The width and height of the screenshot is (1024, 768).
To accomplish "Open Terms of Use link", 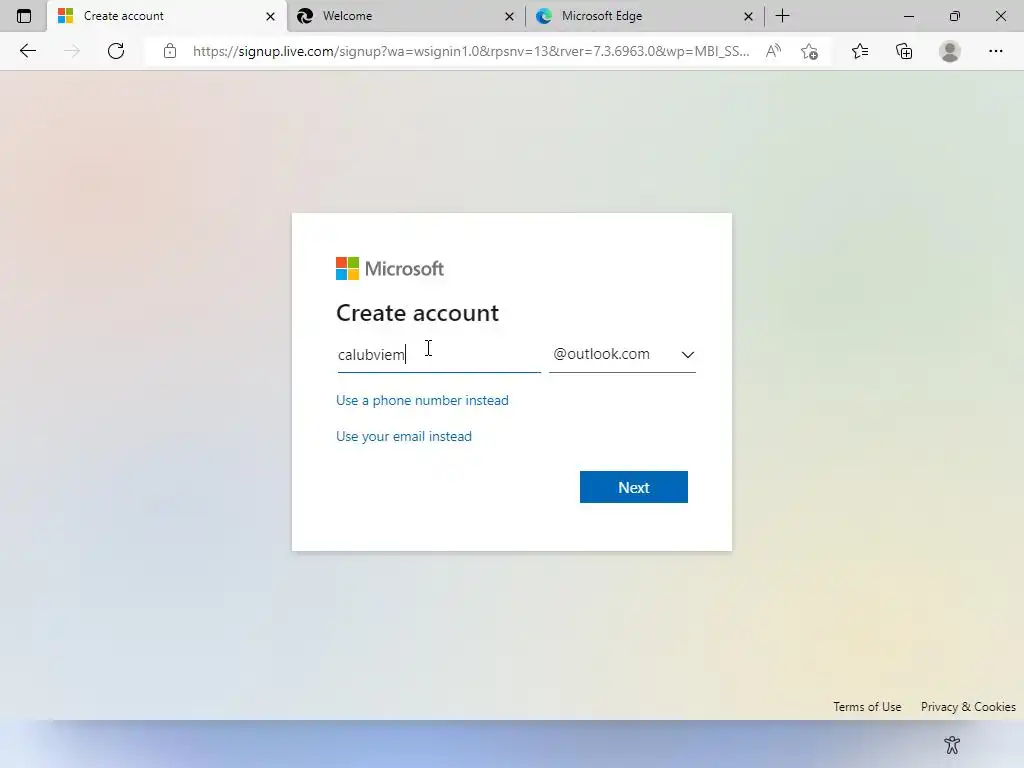I will pos(867,707).
